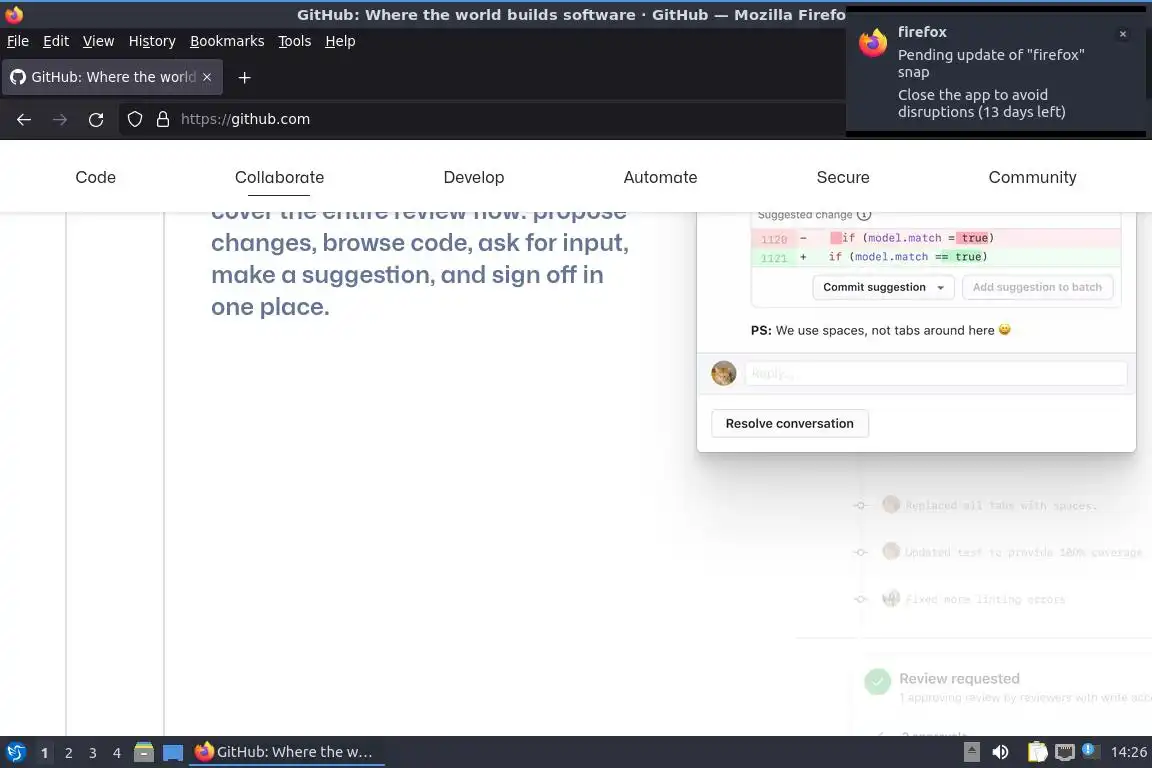Click the Firefox logo in title bar
The image size is (1152, 768).
[x=14, y=14]
